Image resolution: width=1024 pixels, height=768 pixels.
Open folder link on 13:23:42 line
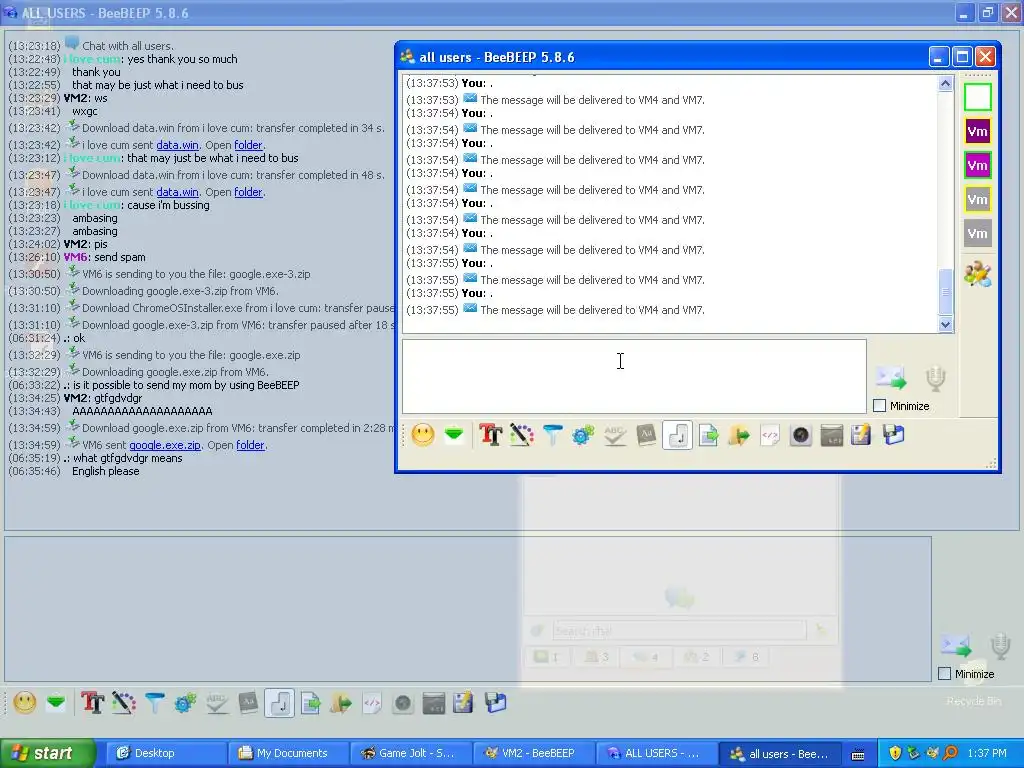click(x=249, y=145)
